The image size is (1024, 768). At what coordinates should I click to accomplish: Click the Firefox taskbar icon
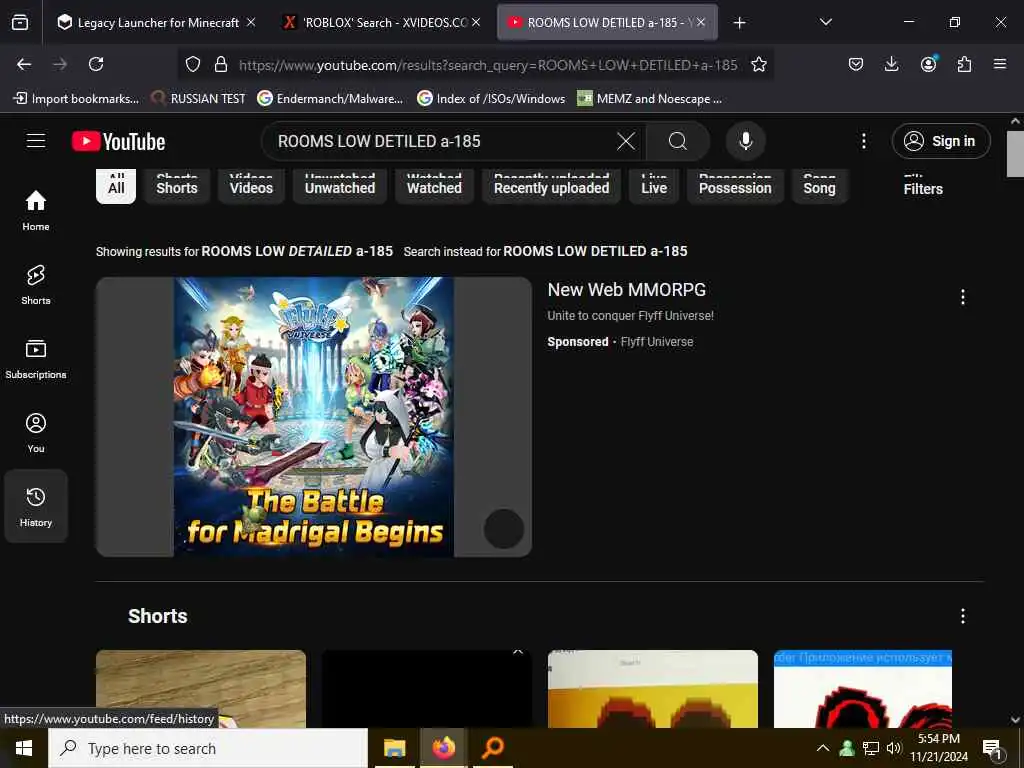tap(443, 748)
